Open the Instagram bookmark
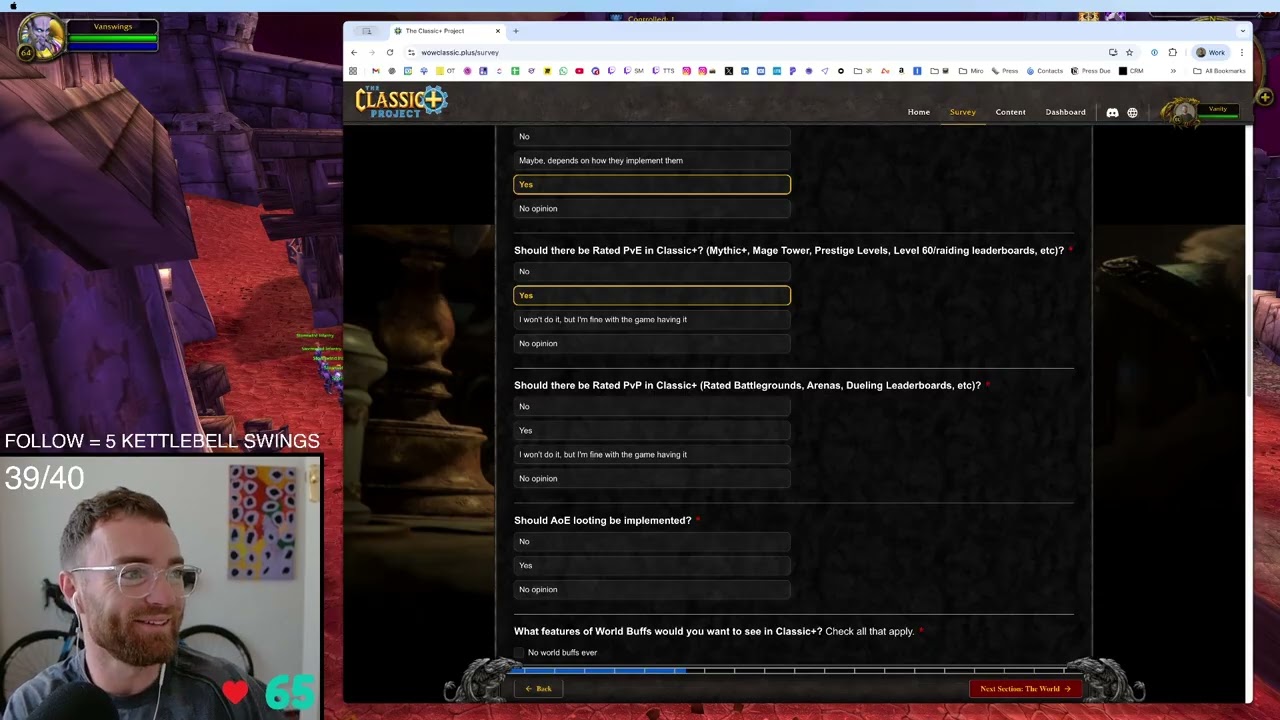 click(687, 71)
